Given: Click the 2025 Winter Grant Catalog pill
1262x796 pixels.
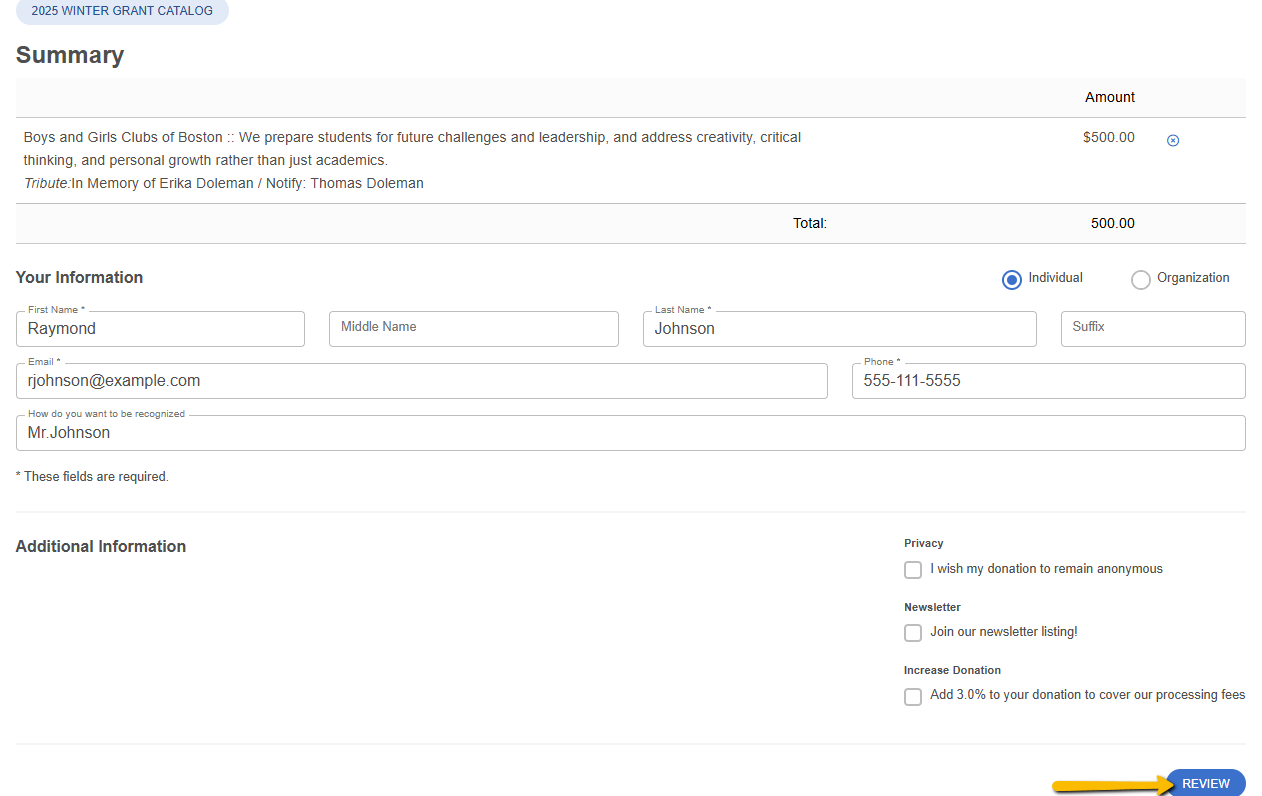Looking at the screenshot, I should point(122,11).
